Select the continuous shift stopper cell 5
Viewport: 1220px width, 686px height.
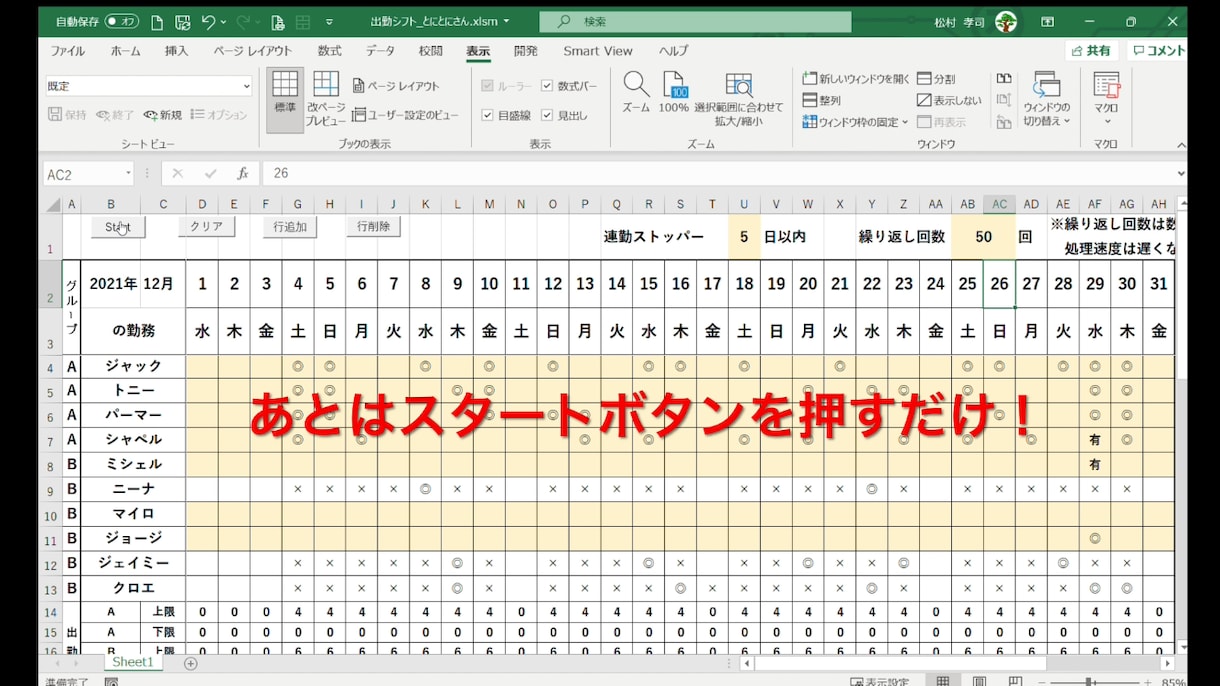coord(744,238)
